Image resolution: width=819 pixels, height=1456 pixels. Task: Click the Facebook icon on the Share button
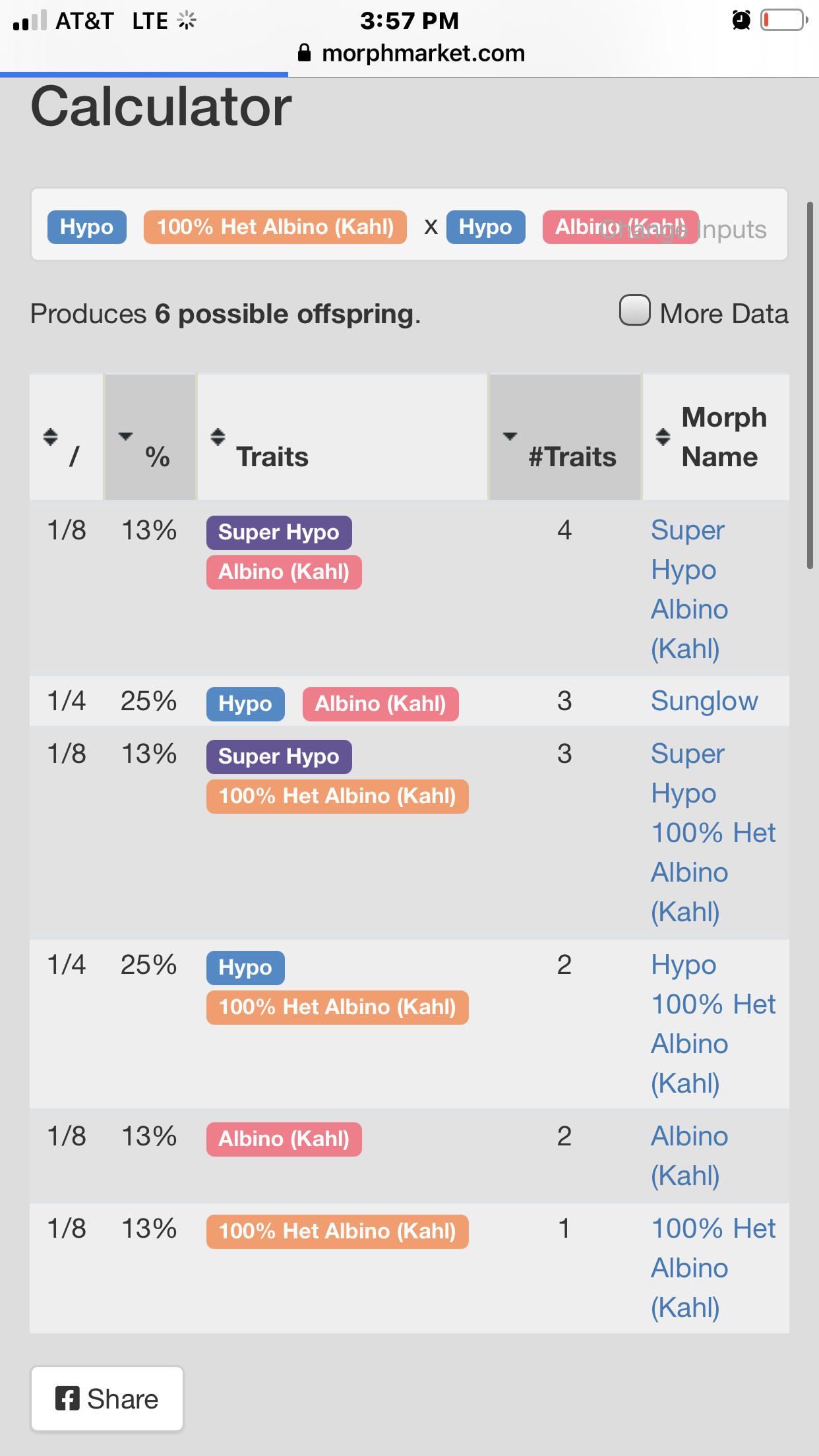[x=67, y=1398]
